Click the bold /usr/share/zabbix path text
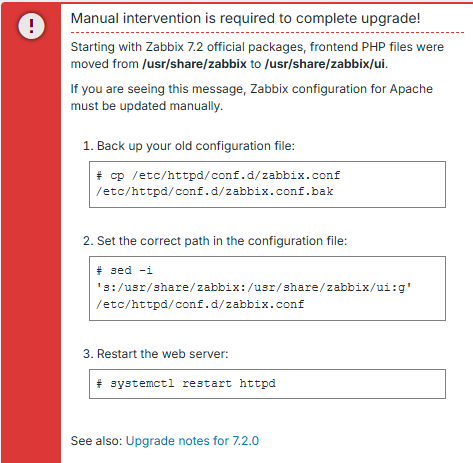 [194, 64]
